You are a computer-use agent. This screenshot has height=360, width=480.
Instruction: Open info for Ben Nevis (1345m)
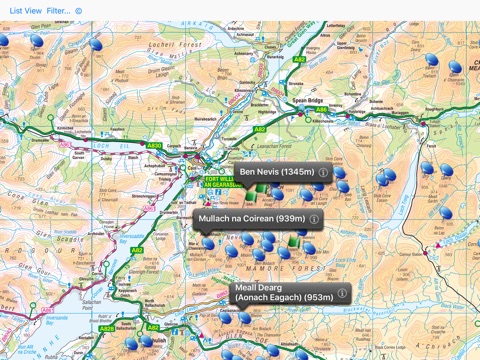coord(323,172)
